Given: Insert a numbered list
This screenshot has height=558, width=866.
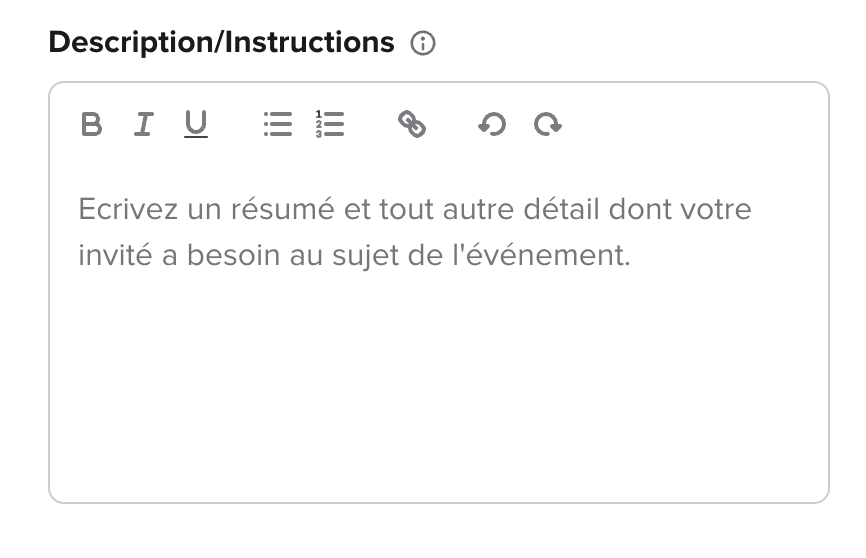Looking at the screenshot, I should (330, 124).
